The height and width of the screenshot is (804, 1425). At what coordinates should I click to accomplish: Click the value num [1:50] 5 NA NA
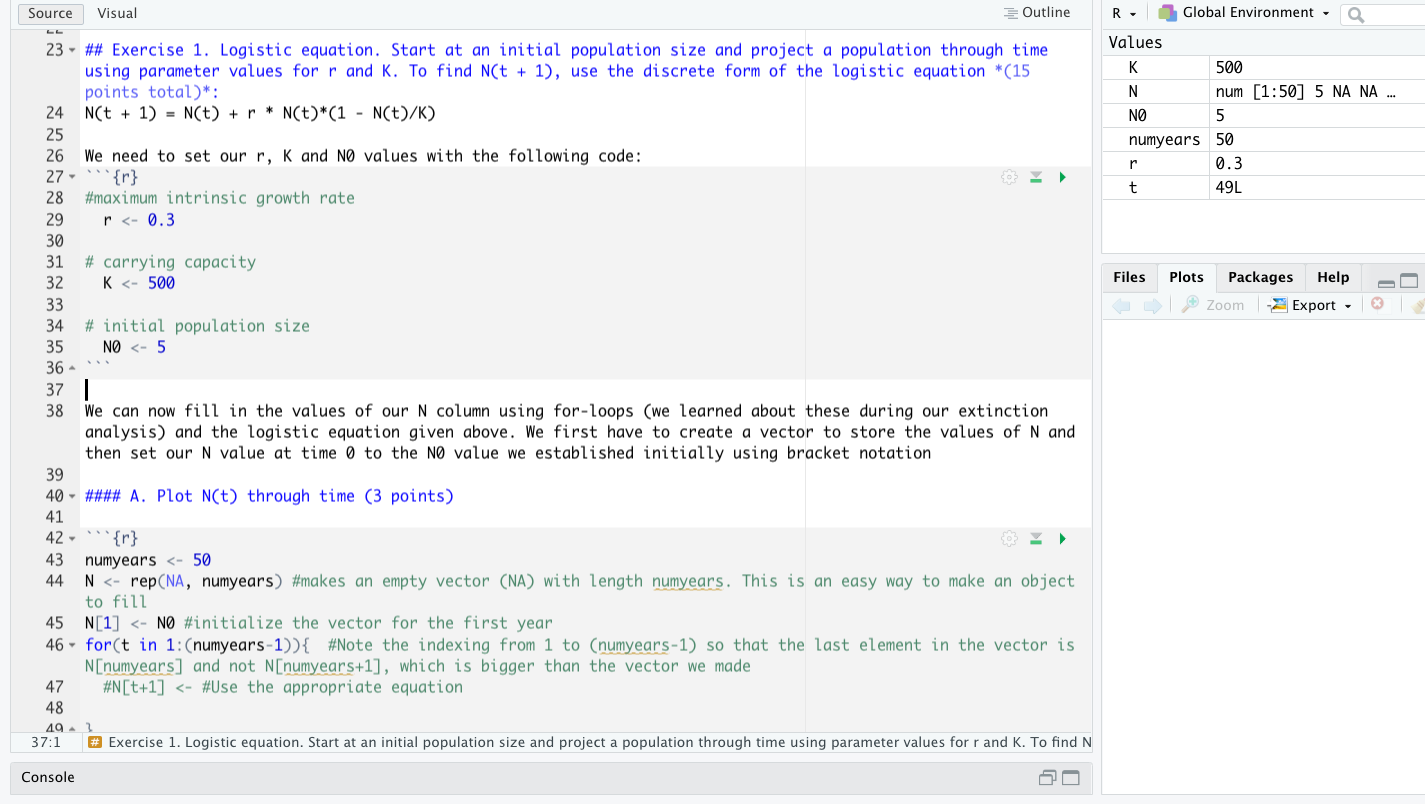[1305, 91]
